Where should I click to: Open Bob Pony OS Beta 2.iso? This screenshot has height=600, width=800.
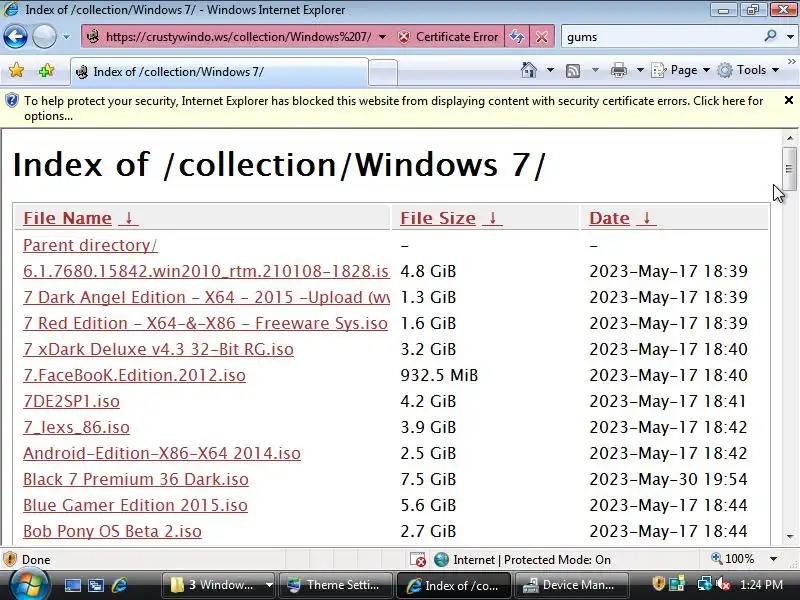tap(112, 531)
